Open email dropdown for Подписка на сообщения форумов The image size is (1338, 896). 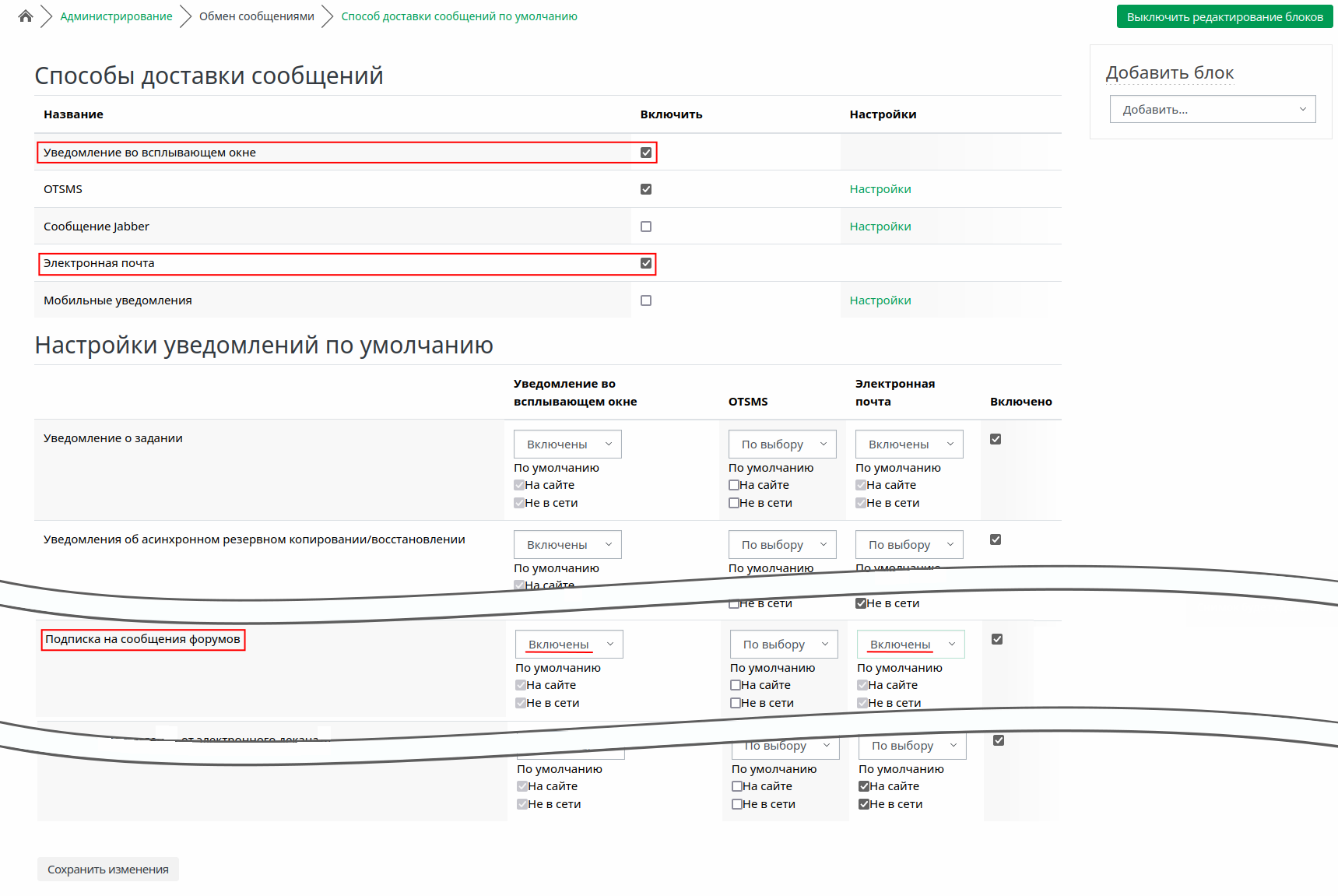pyautogui.click(x=911, y=644)
